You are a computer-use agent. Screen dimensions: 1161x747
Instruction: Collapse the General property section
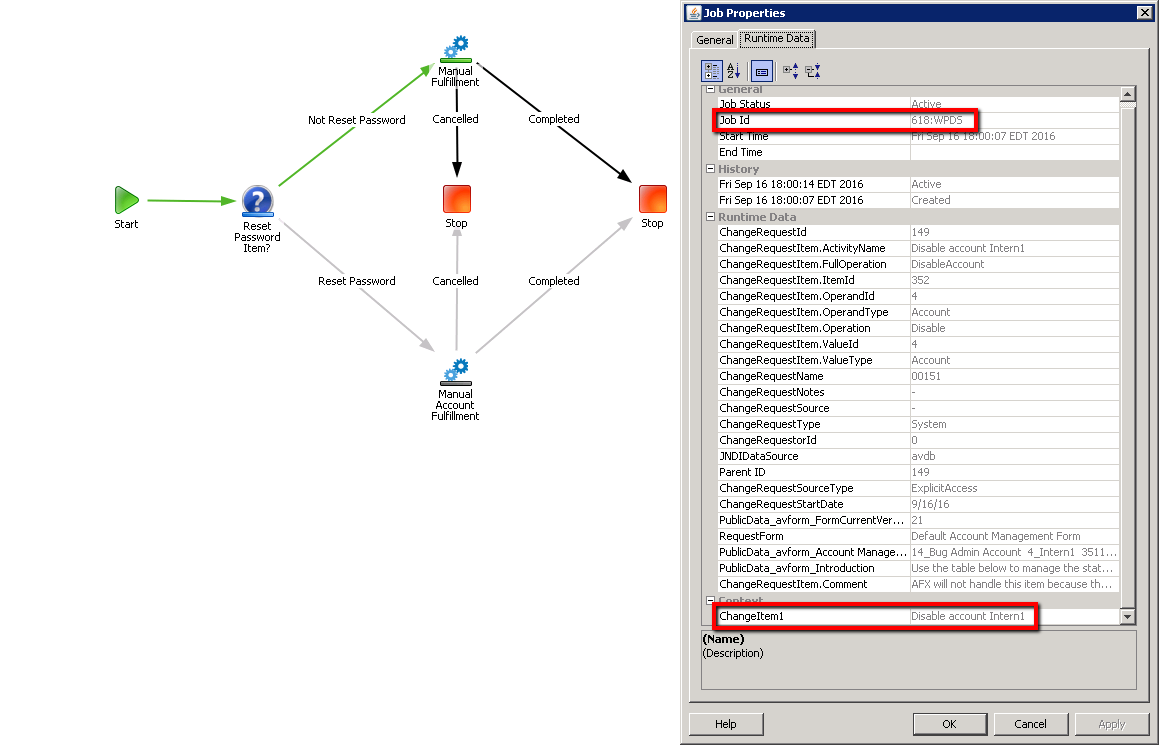710,90
